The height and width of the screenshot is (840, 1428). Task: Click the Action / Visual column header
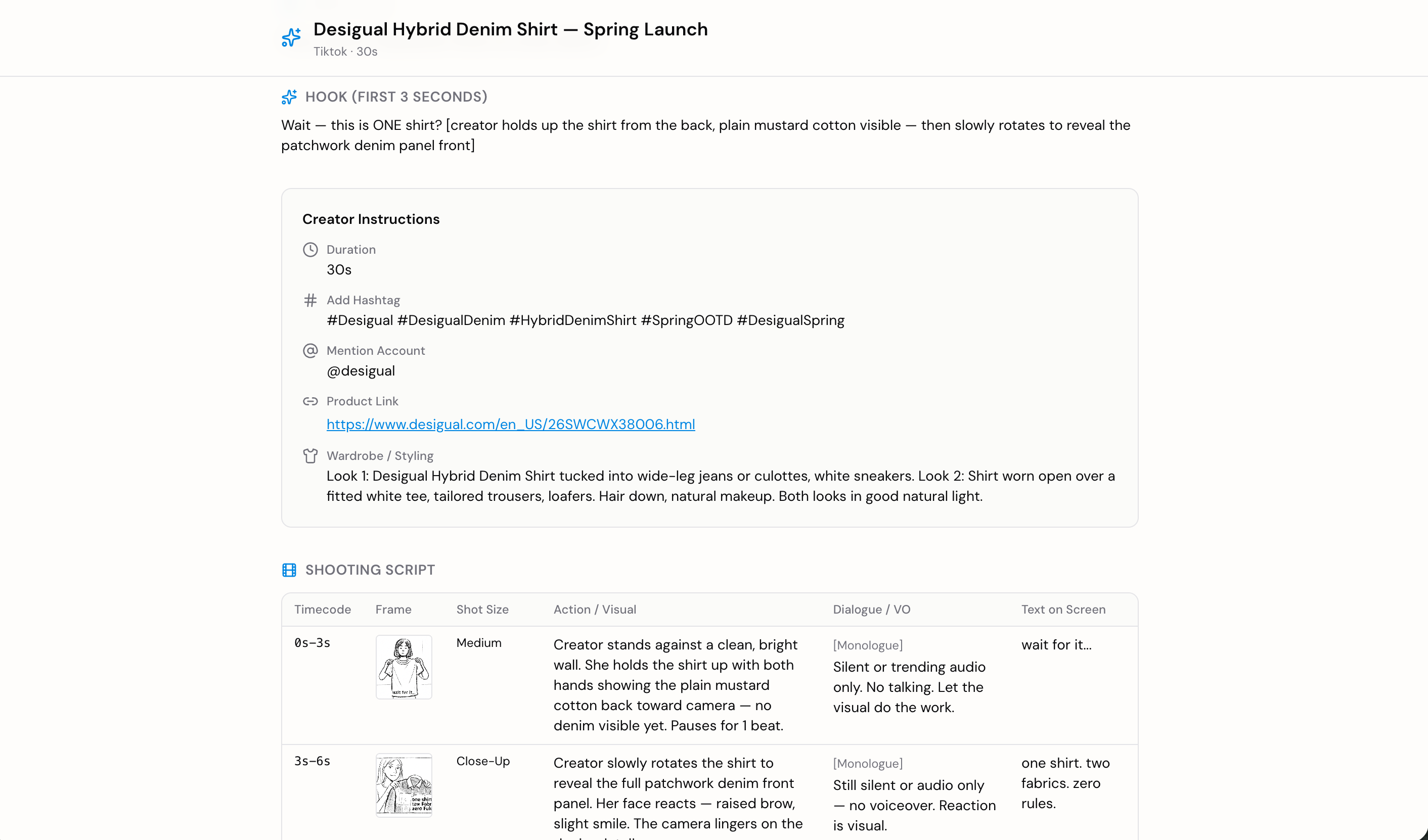click(x=595, y=610)
